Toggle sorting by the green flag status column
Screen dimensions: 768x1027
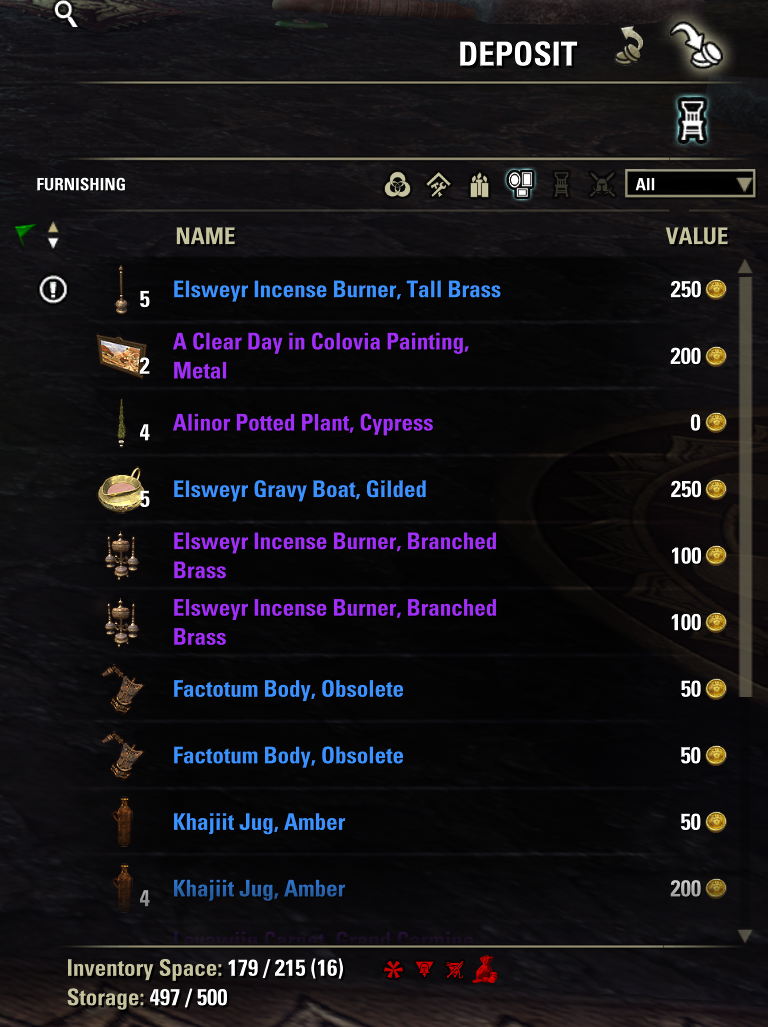pyautogui.click(x=24, y=233)
